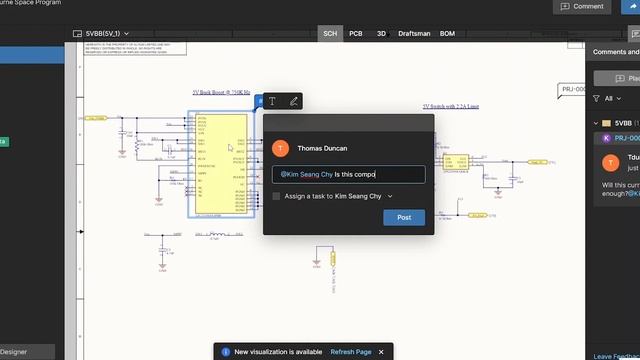Viewport: 640px width, 360px height.
Task: Click the Thomas Duncan avatar in dialog
Action: [280, 148]
